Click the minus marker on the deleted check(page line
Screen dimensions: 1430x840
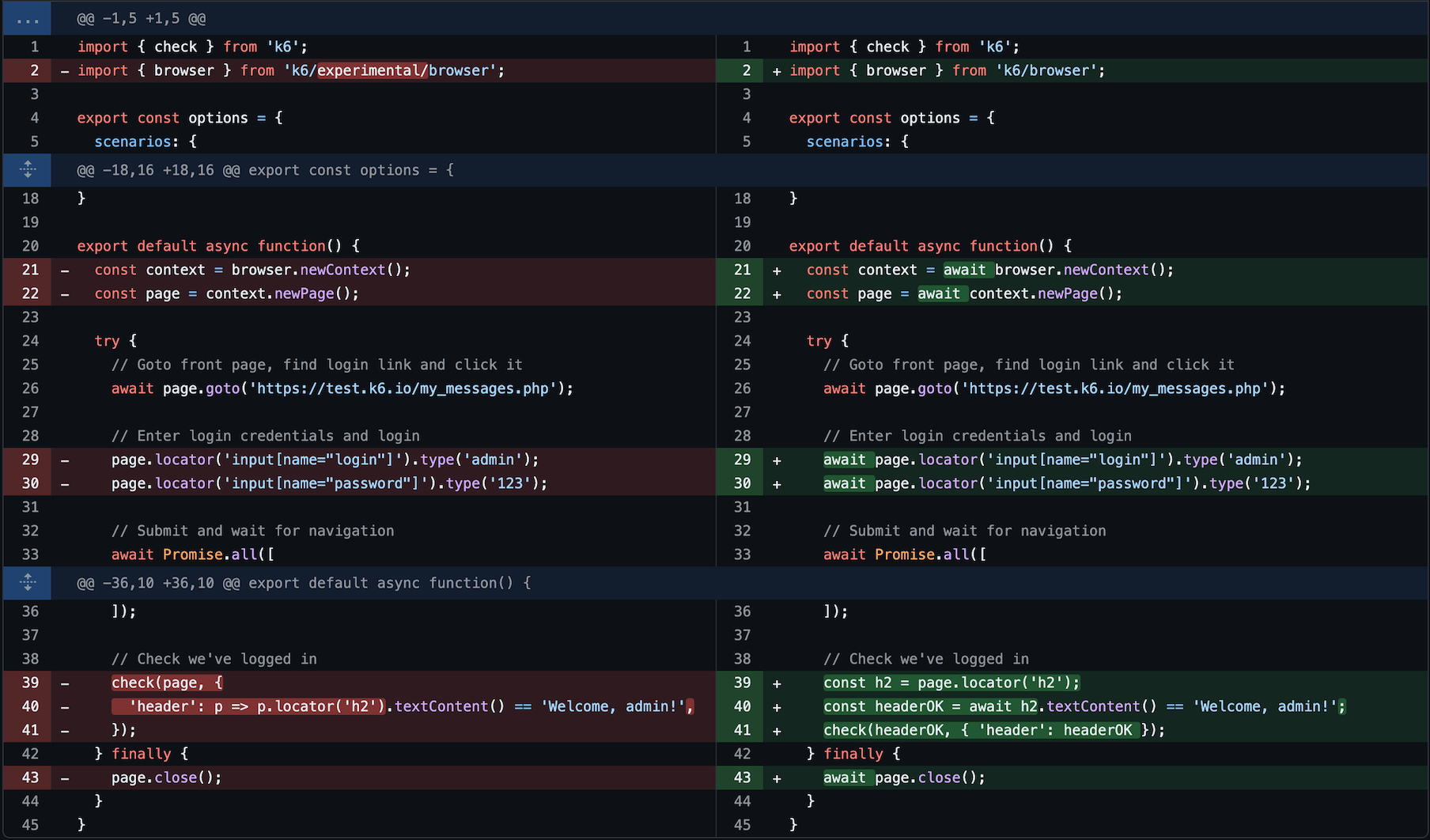64,682
